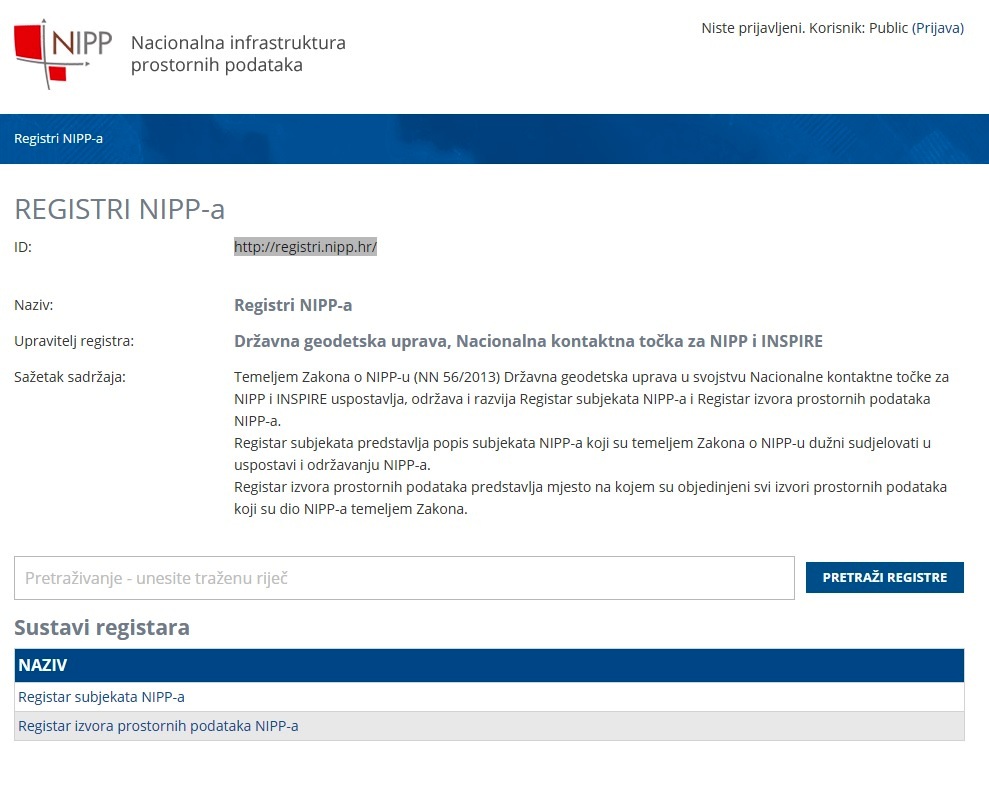Click the 'Naziv:' field label
Screen dimensions: 989x786
click(34, 305)
